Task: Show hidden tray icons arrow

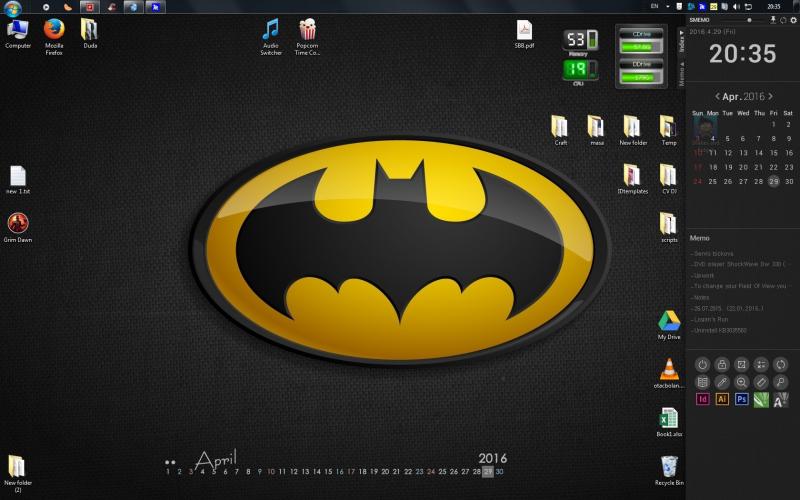Action: [667, 7]
